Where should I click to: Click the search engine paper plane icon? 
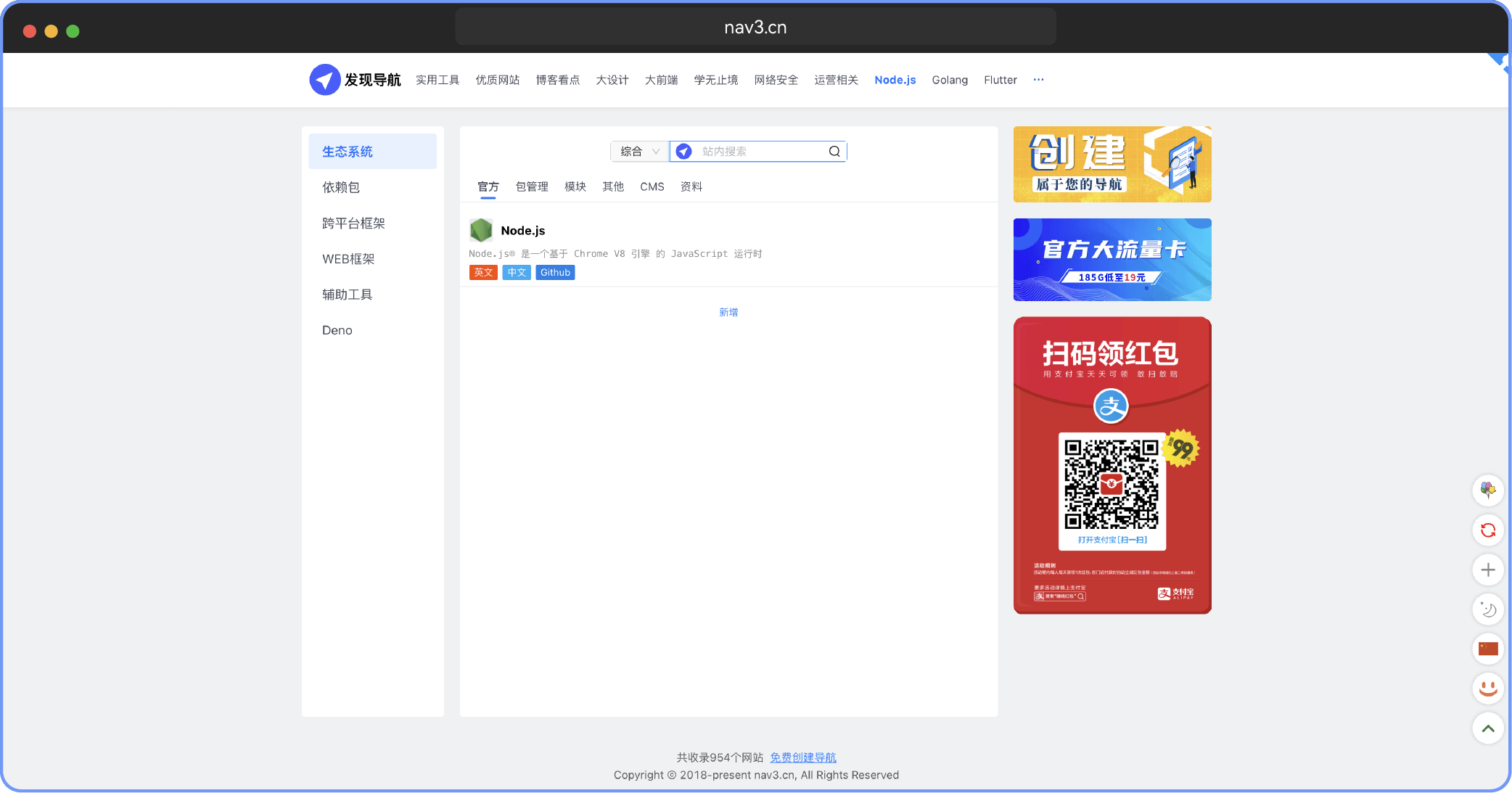[683, 152]
